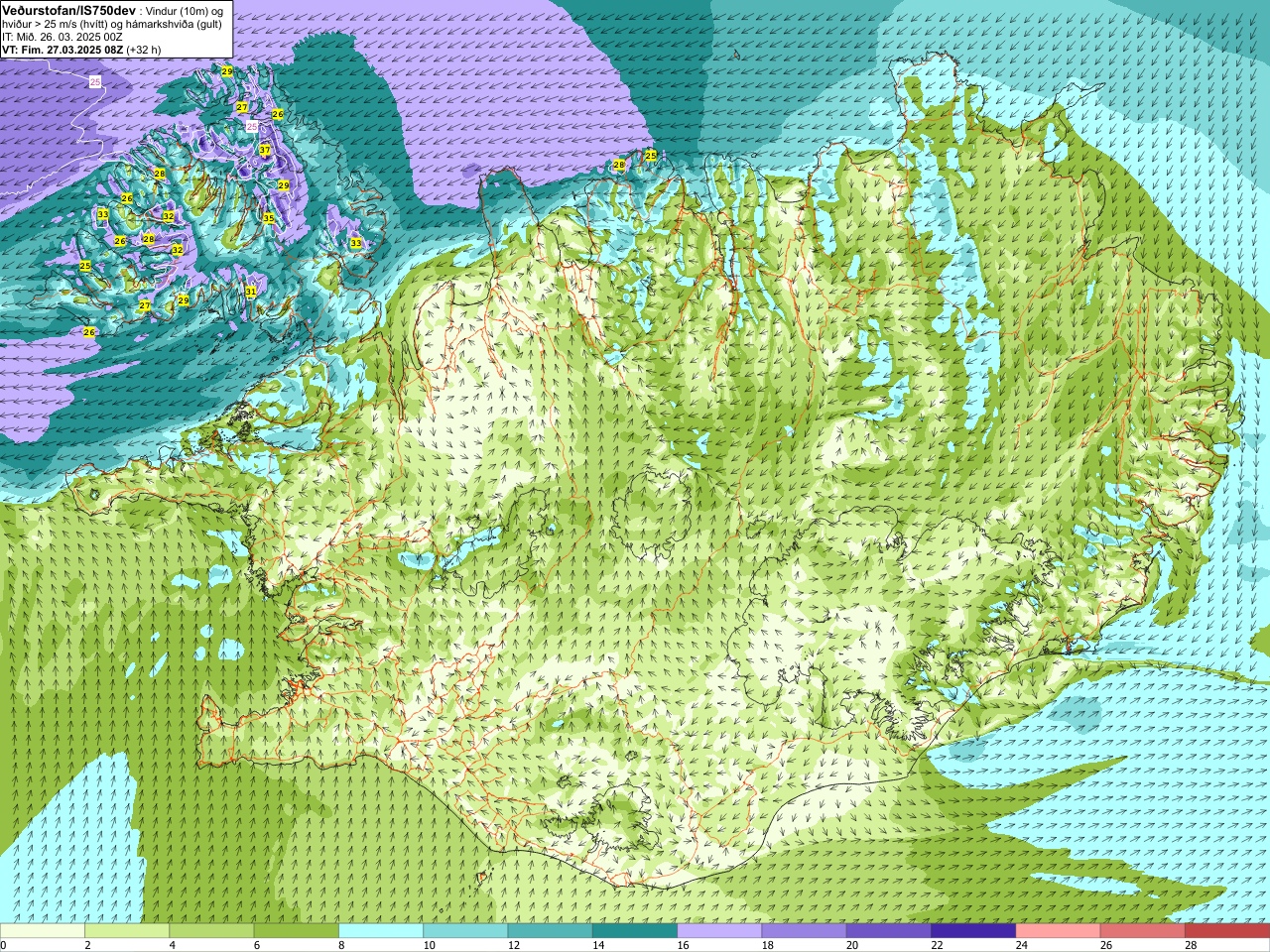The height and width of the screenshot is (952, 1270).
Task: Click the 0–2 m/s pale cream legend swatch
Action: pyautogui.click(x=42, y=931)
